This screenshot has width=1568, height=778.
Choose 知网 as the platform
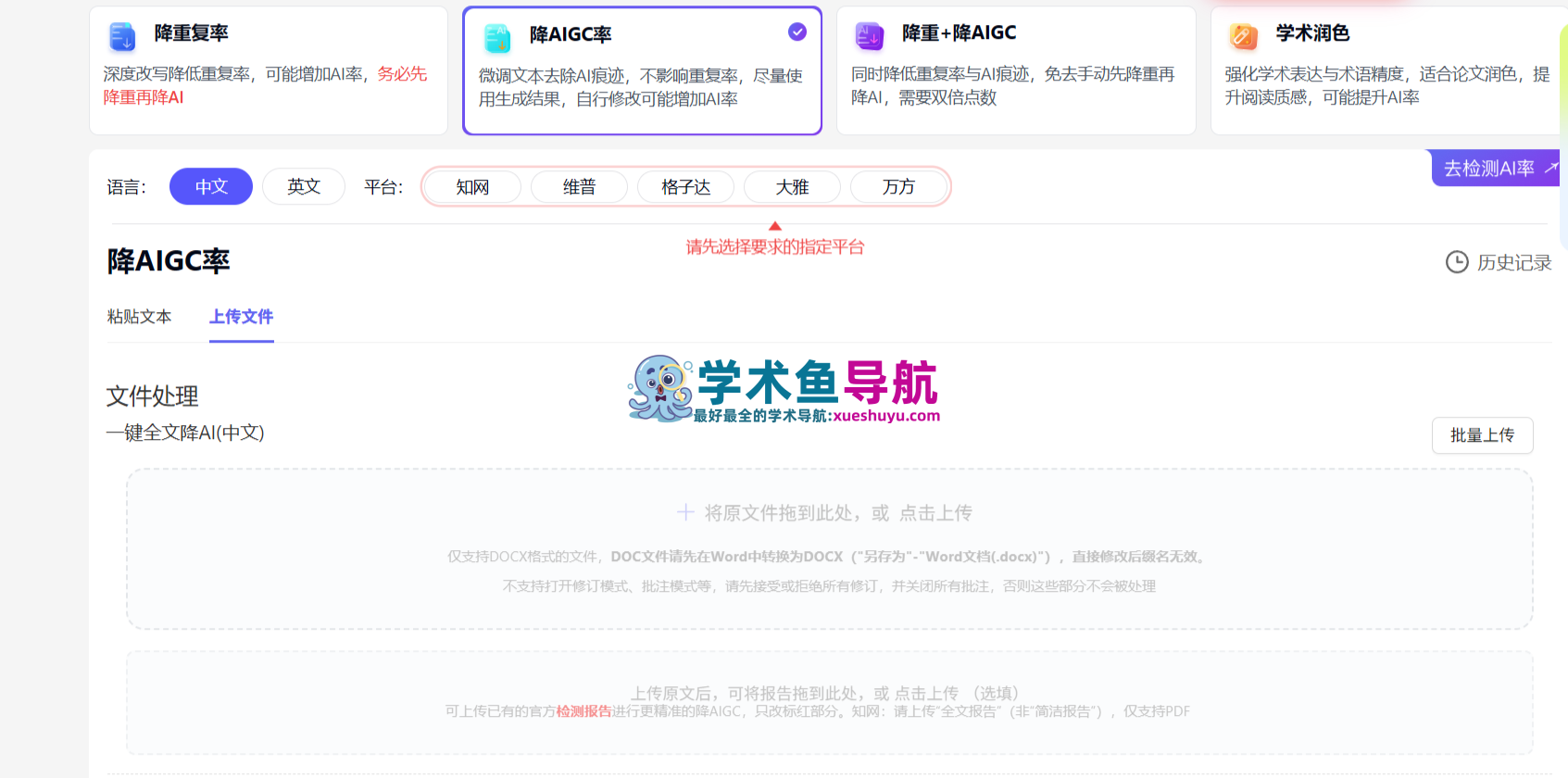472,187
